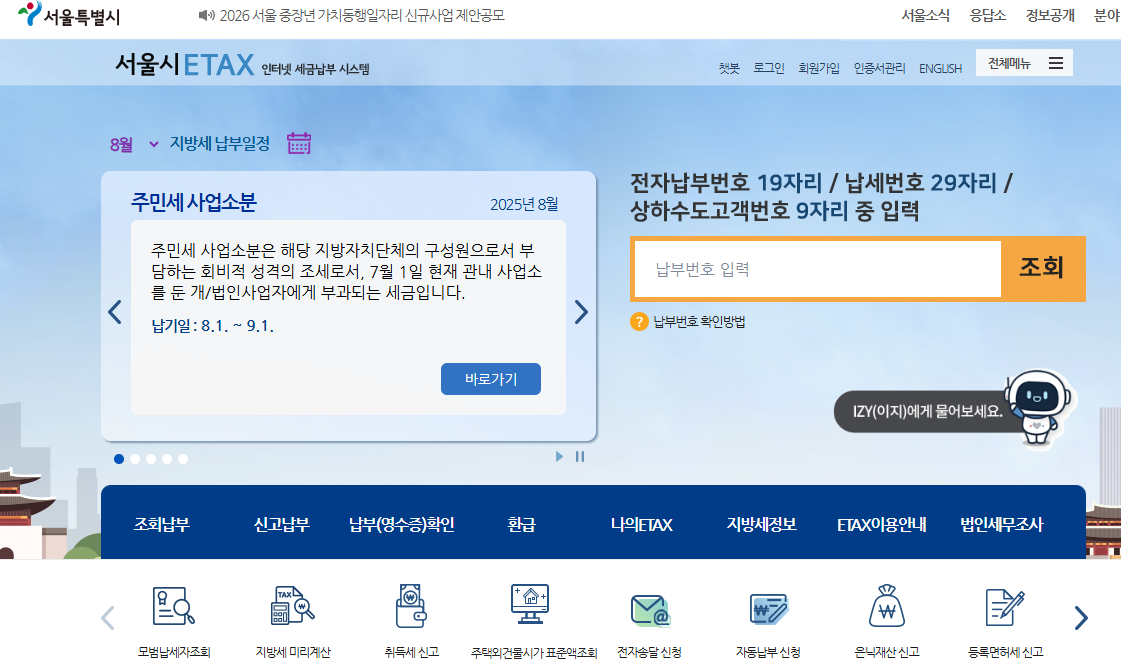Click the 주민세 사업소분 card title
The height and width of the screenshot is (663, 1121).
pyautogui.click(x=194, y=202)
